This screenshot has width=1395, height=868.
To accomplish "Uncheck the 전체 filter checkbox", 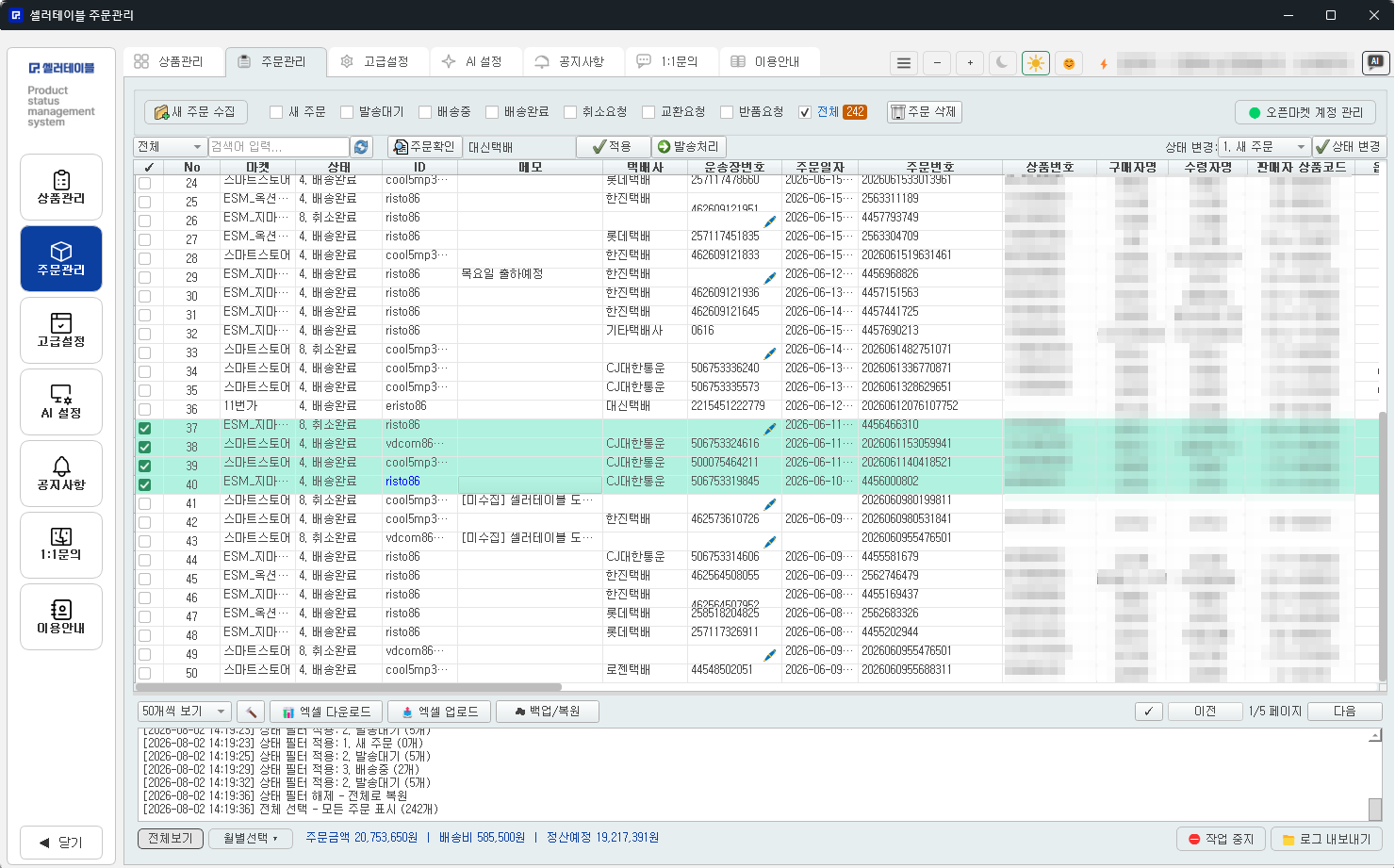I will point(805,112).
